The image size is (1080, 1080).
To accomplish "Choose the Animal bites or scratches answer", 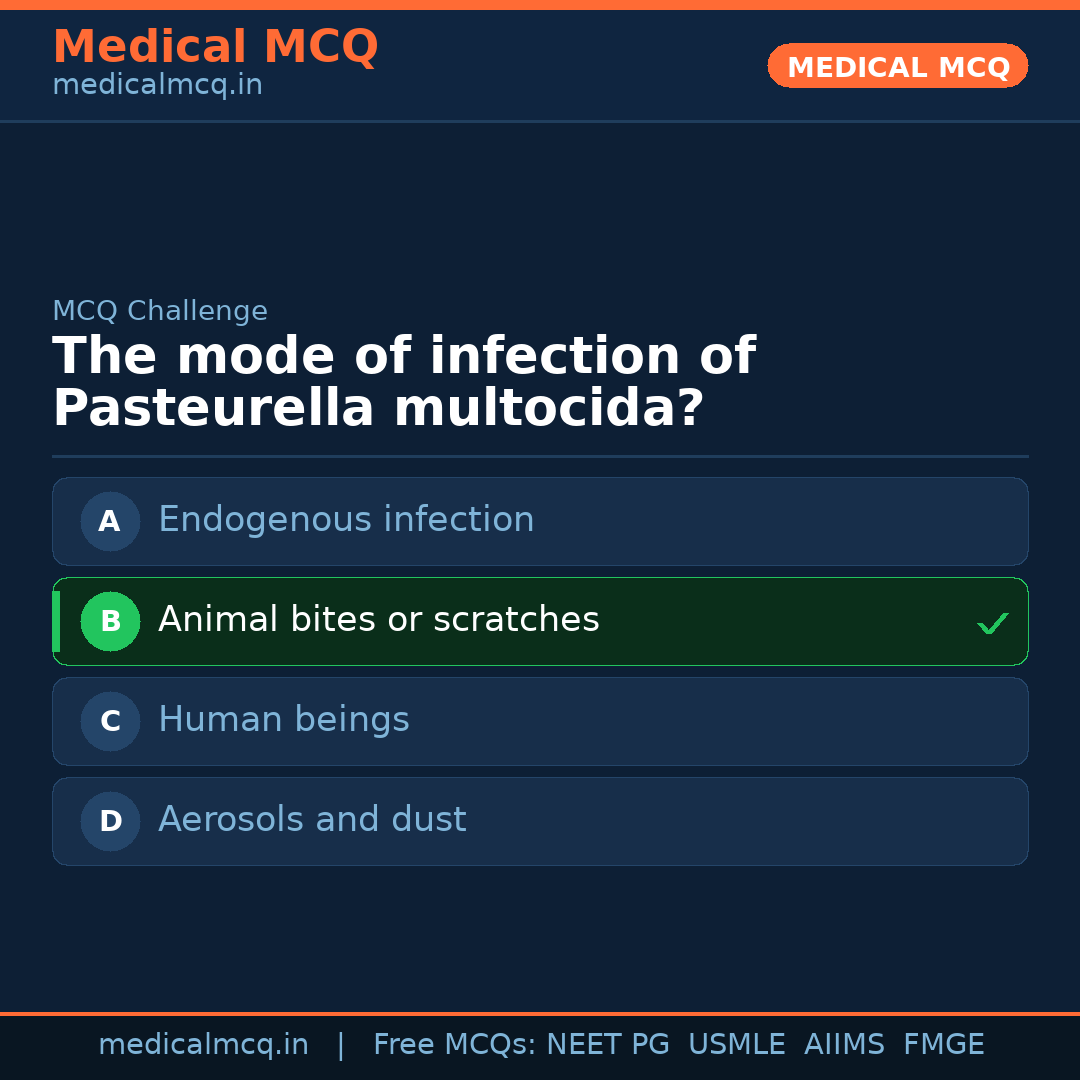I will tap(379, 620).
